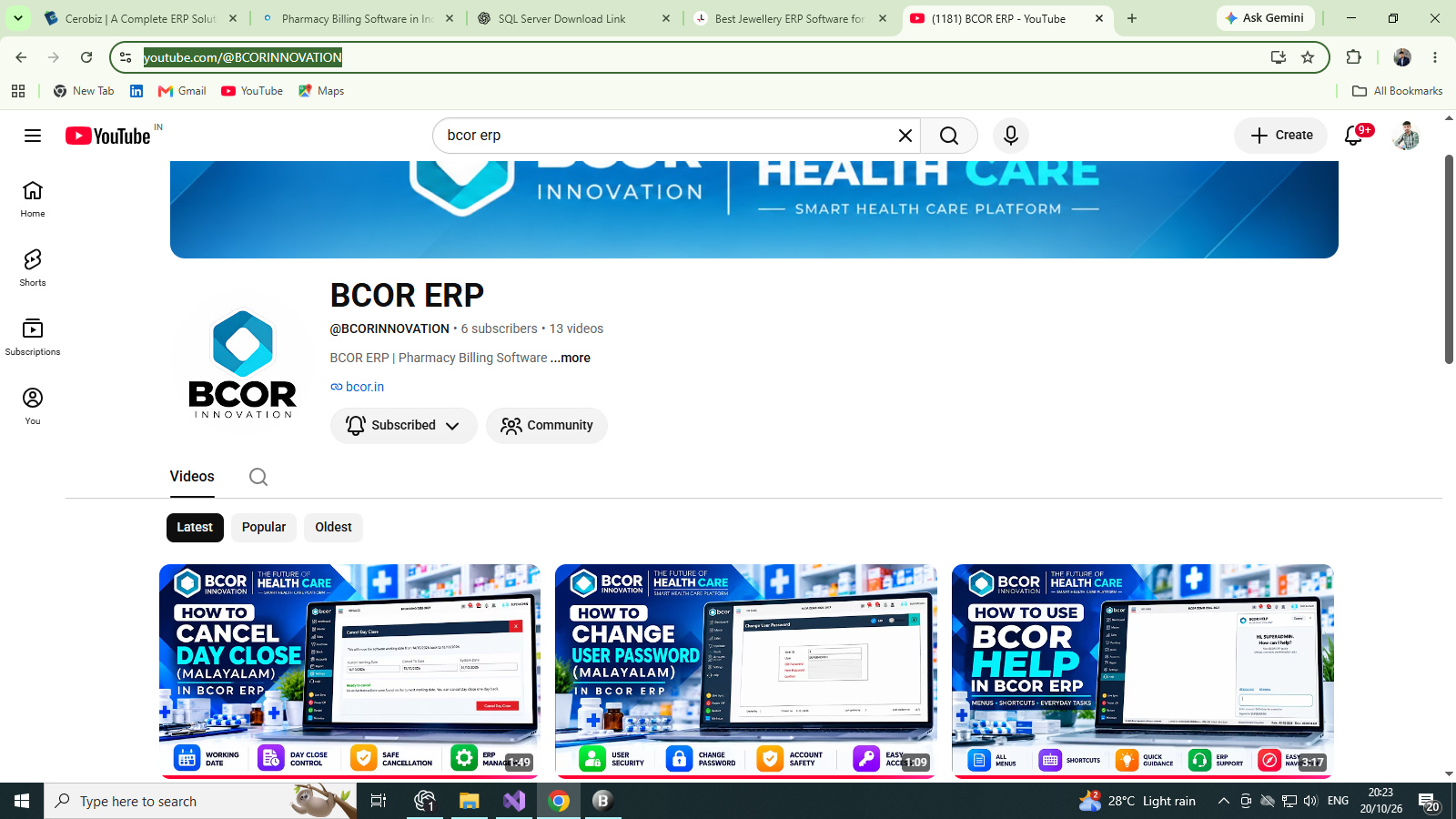Screen dimensions: 1456x819
Task: Select the Oldest filter chip
Action: click(x=333, y=527)
